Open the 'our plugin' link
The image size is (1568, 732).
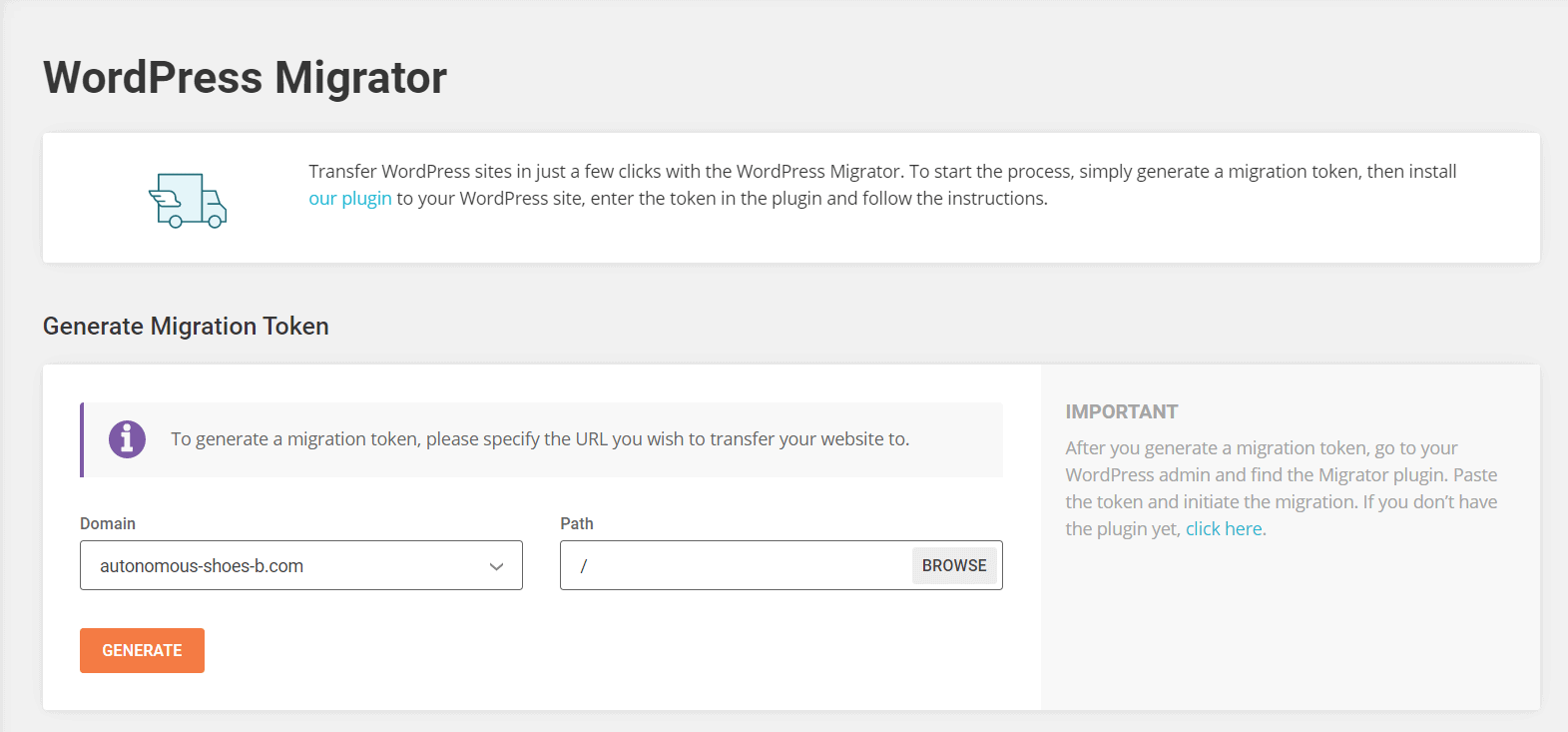tap(350, 198)
